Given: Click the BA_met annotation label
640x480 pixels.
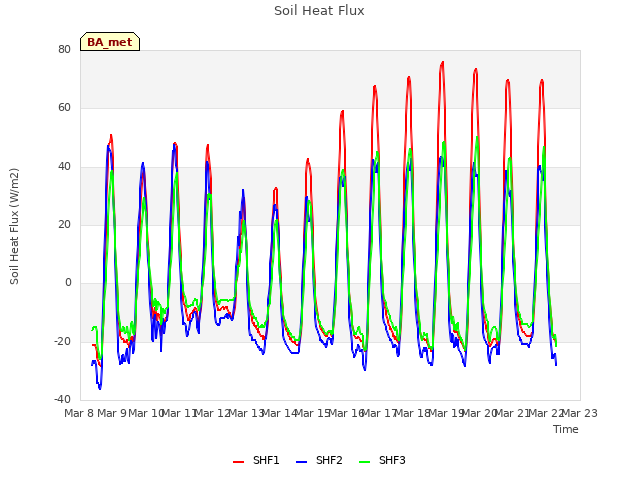Looking at the screenshot, I should coord(110,42).
